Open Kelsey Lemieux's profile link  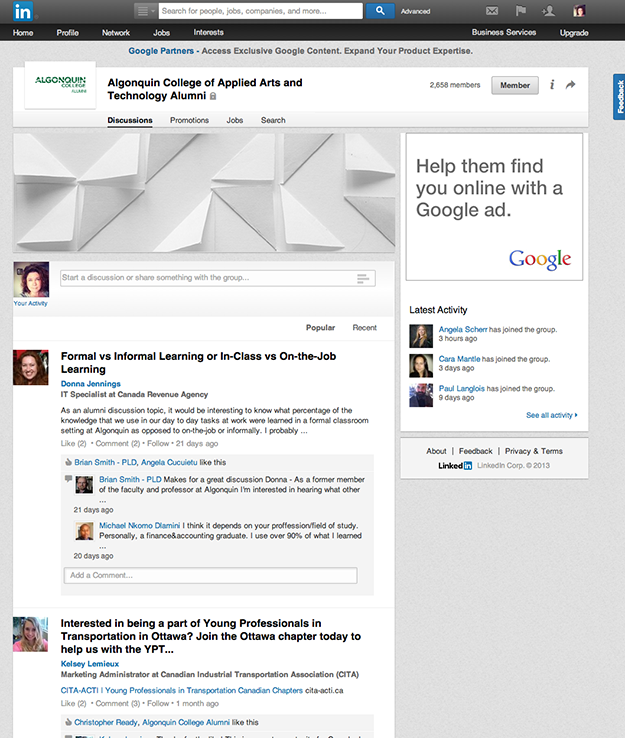(89, 664)
